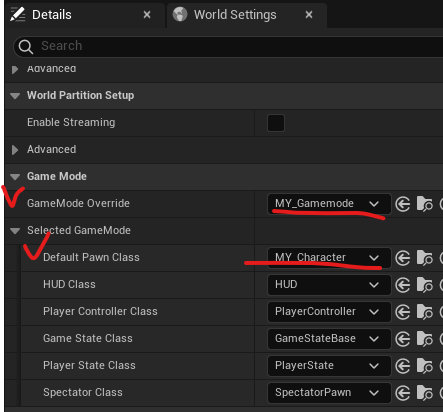
Task: Collapse the Selected GameMode group
Action: (15, 230)
